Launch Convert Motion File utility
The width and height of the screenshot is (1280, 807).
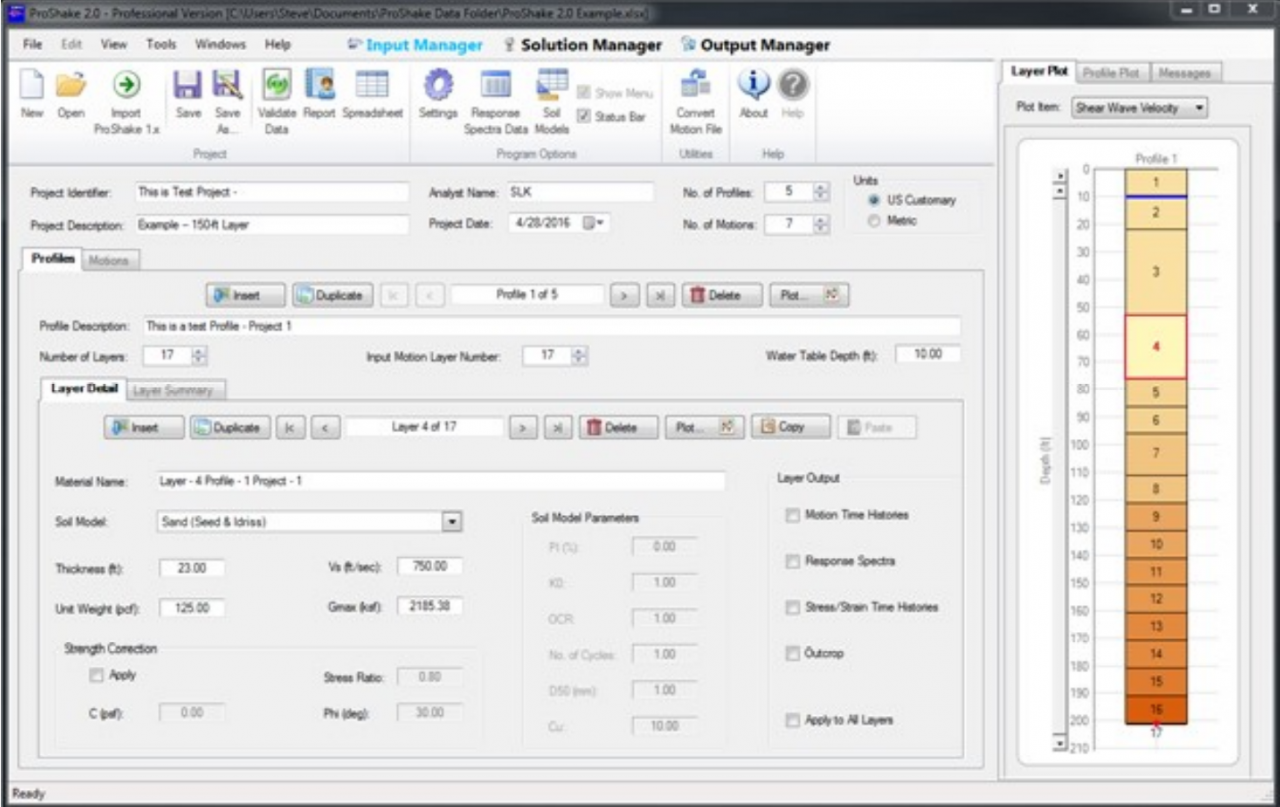pyautogui.click(x=694, y=102)
